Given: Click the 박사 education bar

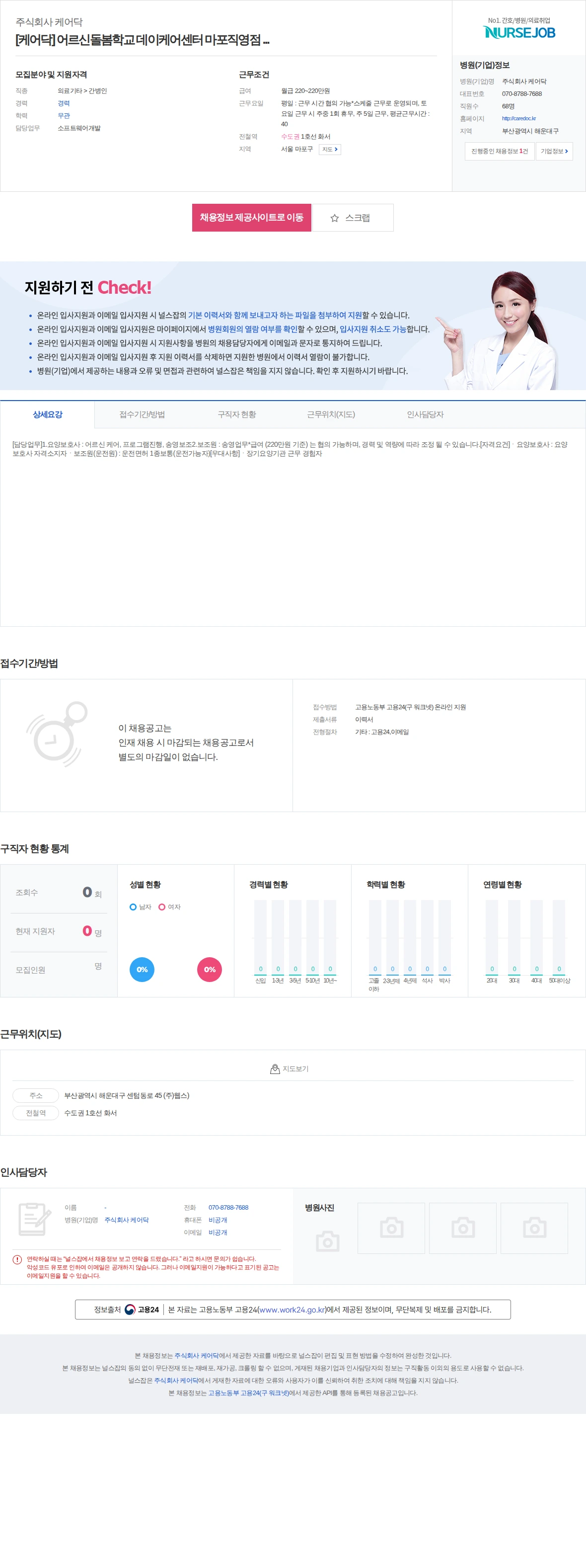Looking at the screenshot, I should point(445,937).
